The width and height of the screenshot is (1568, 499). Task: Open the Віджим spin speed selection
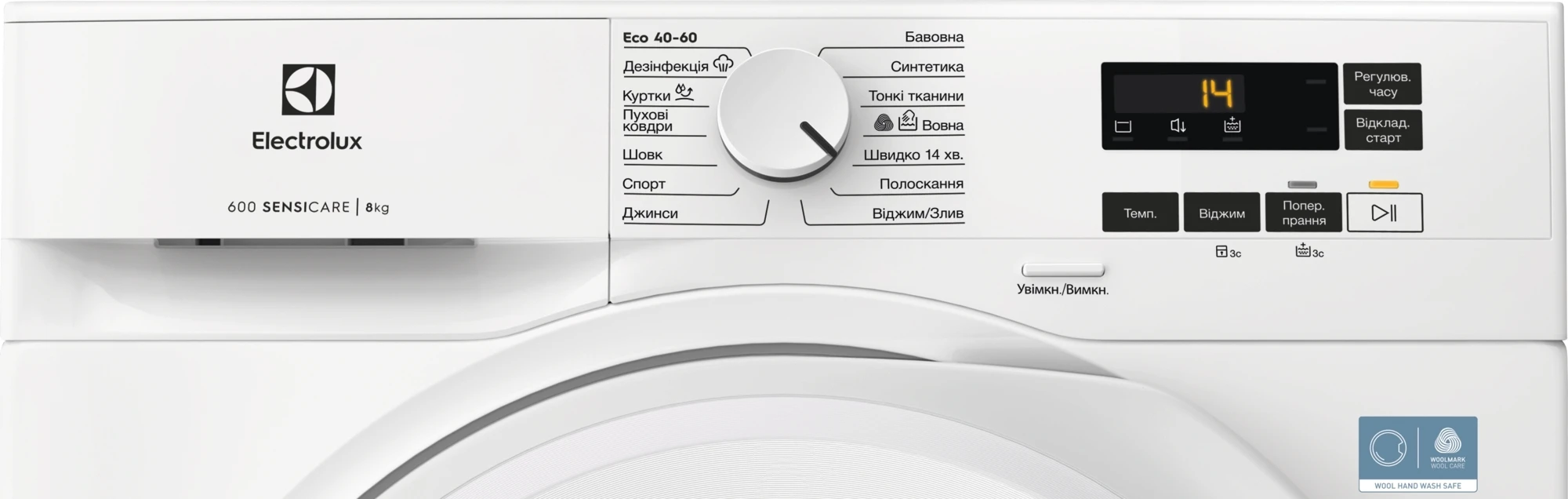point(1221,213)
